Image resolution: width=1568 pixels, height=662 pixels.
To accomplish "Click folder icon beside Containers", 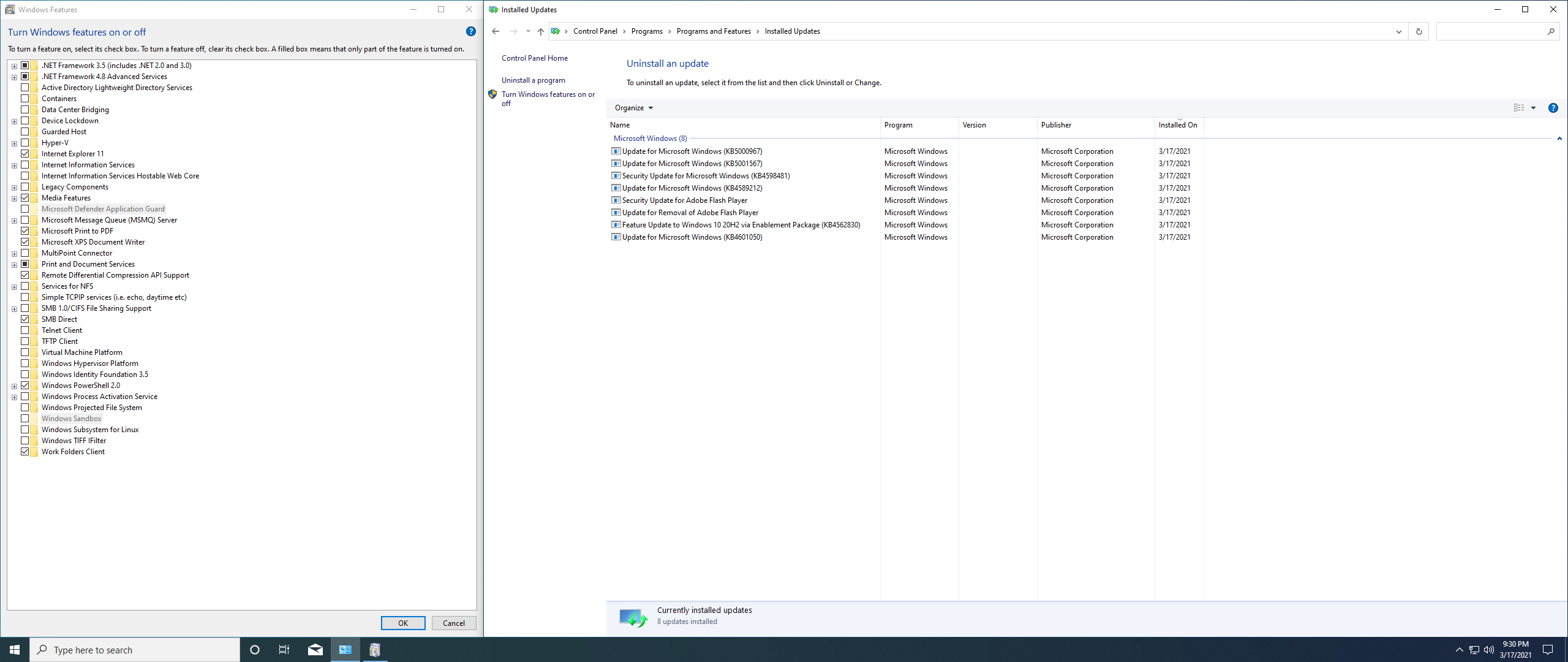I will point(34,99).
